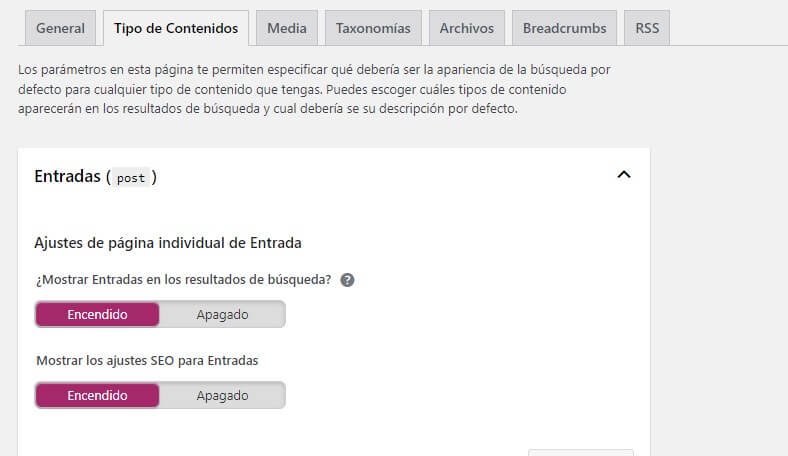Click the help question mark icon
This screenshot has width=788, height=456.
[x=347, y=280]
